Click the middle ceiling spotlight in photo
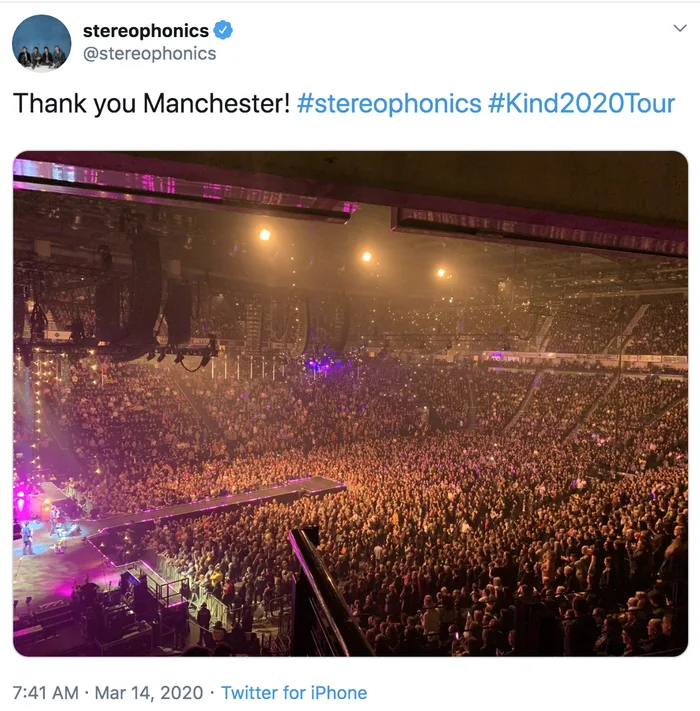This screenshot has height=711, width=700. coord(366,257)
